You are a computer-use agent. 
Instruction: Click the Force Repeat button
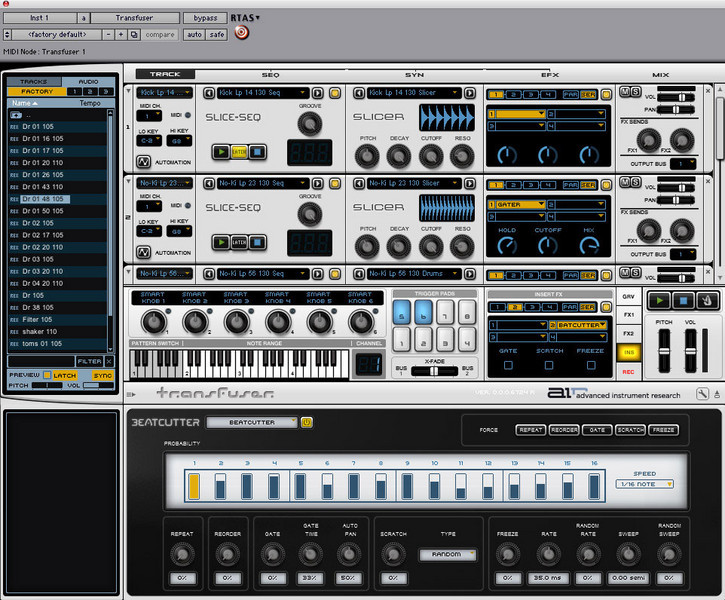click(530, 430)
